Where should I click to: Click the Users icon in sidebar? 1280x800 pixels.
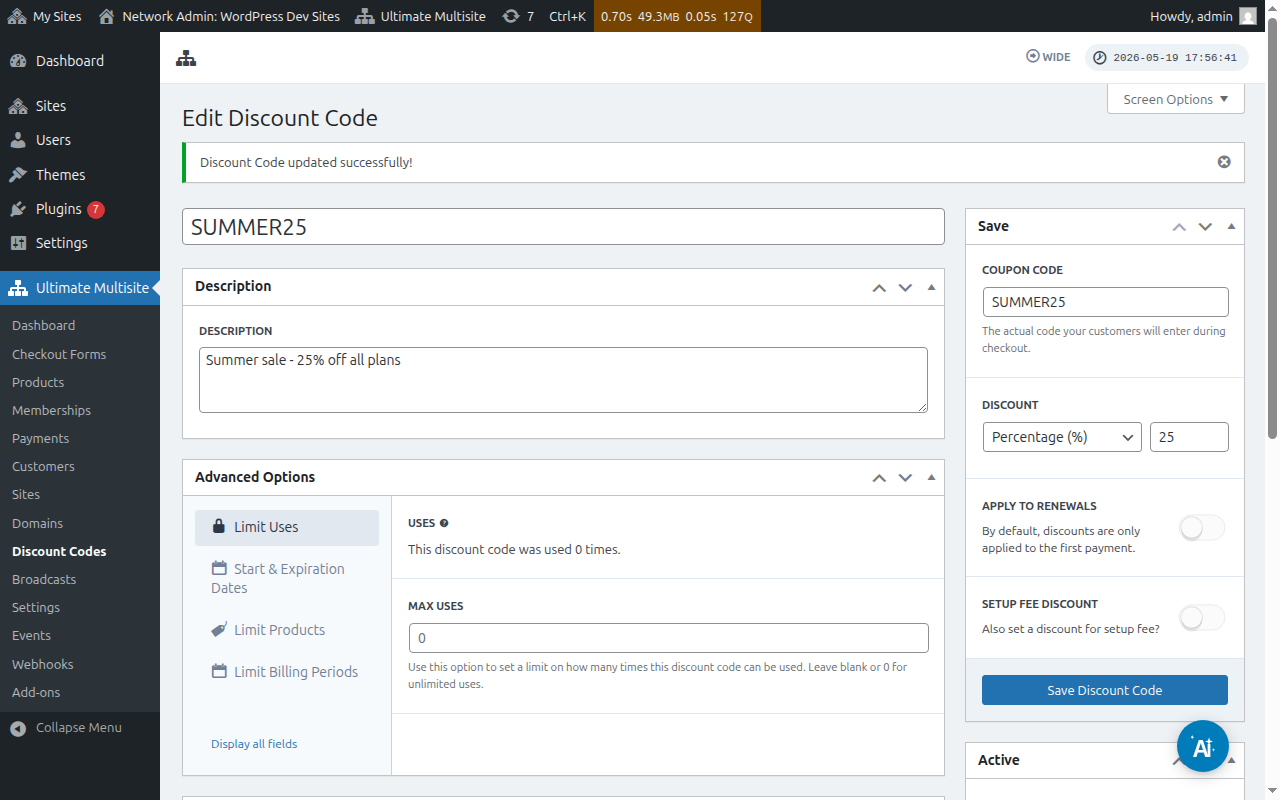click(x=18, y=140)
